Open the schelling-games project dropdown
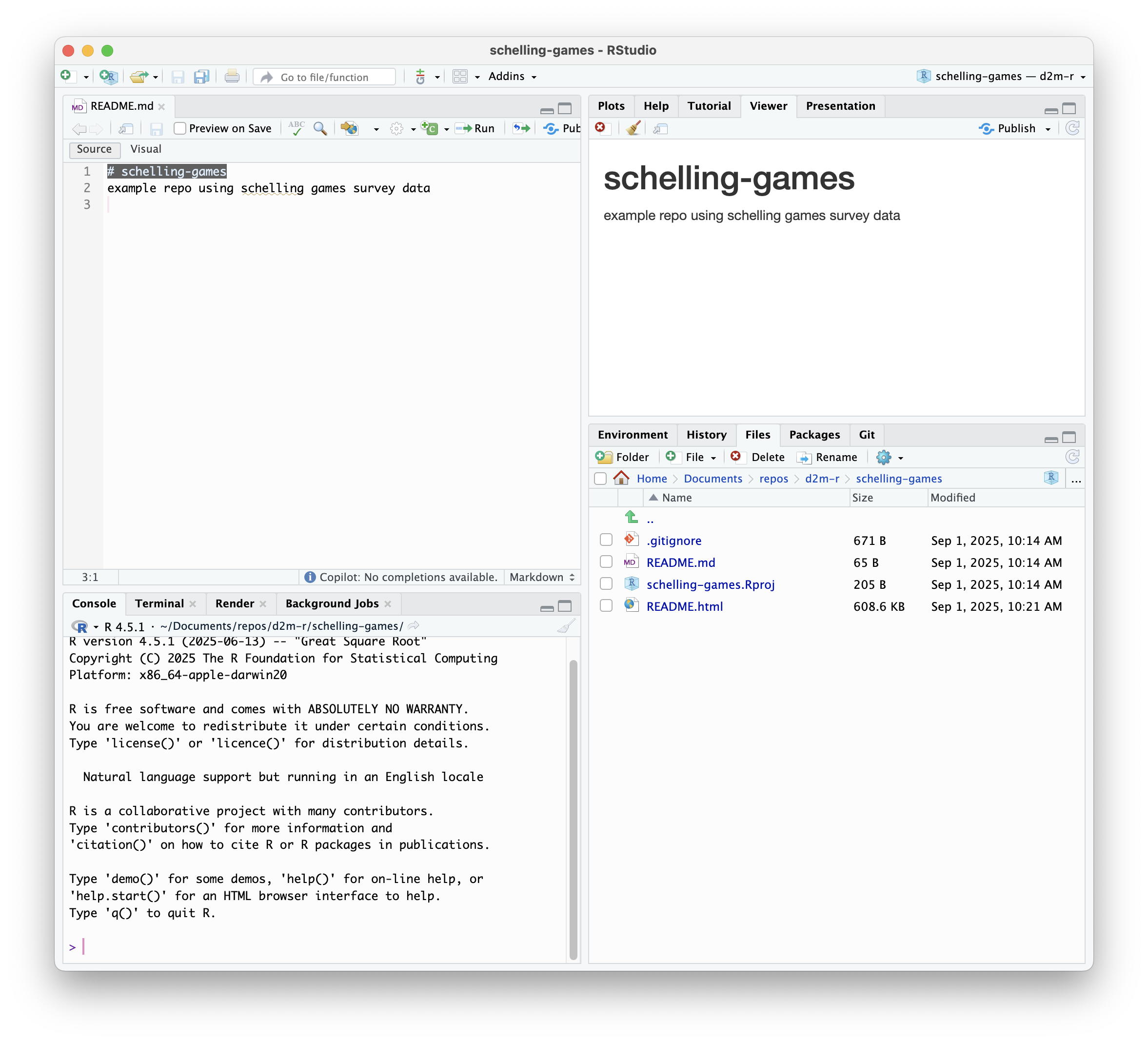The image size is (1148, 1043). click(1002, 76)
